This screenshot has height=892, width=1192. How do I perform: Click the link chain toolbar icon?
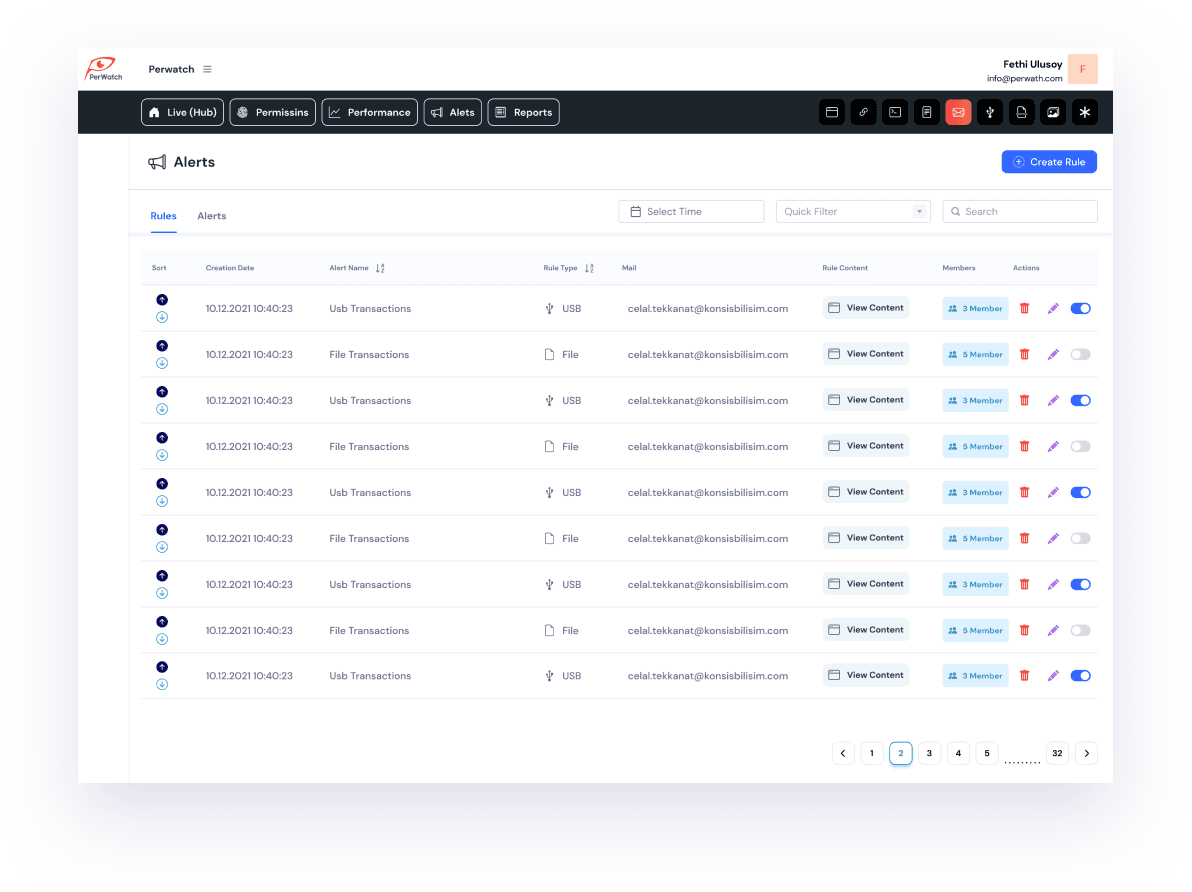863,112
